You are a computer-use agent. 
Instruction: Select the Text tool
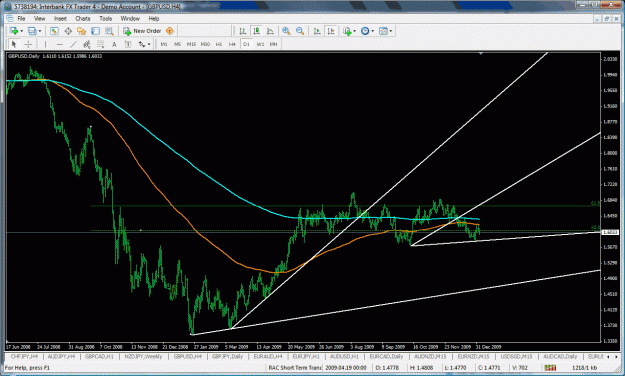tap(114, 44)
